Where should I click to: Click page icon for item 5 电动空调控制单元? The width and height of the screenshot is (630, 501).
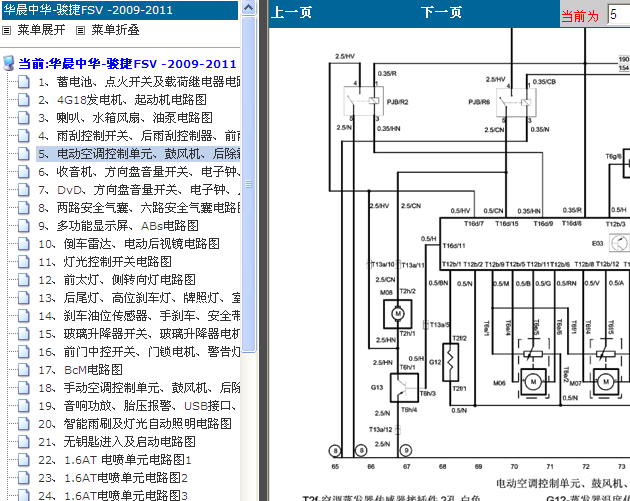pyautogui.click(x=24, y=154)
